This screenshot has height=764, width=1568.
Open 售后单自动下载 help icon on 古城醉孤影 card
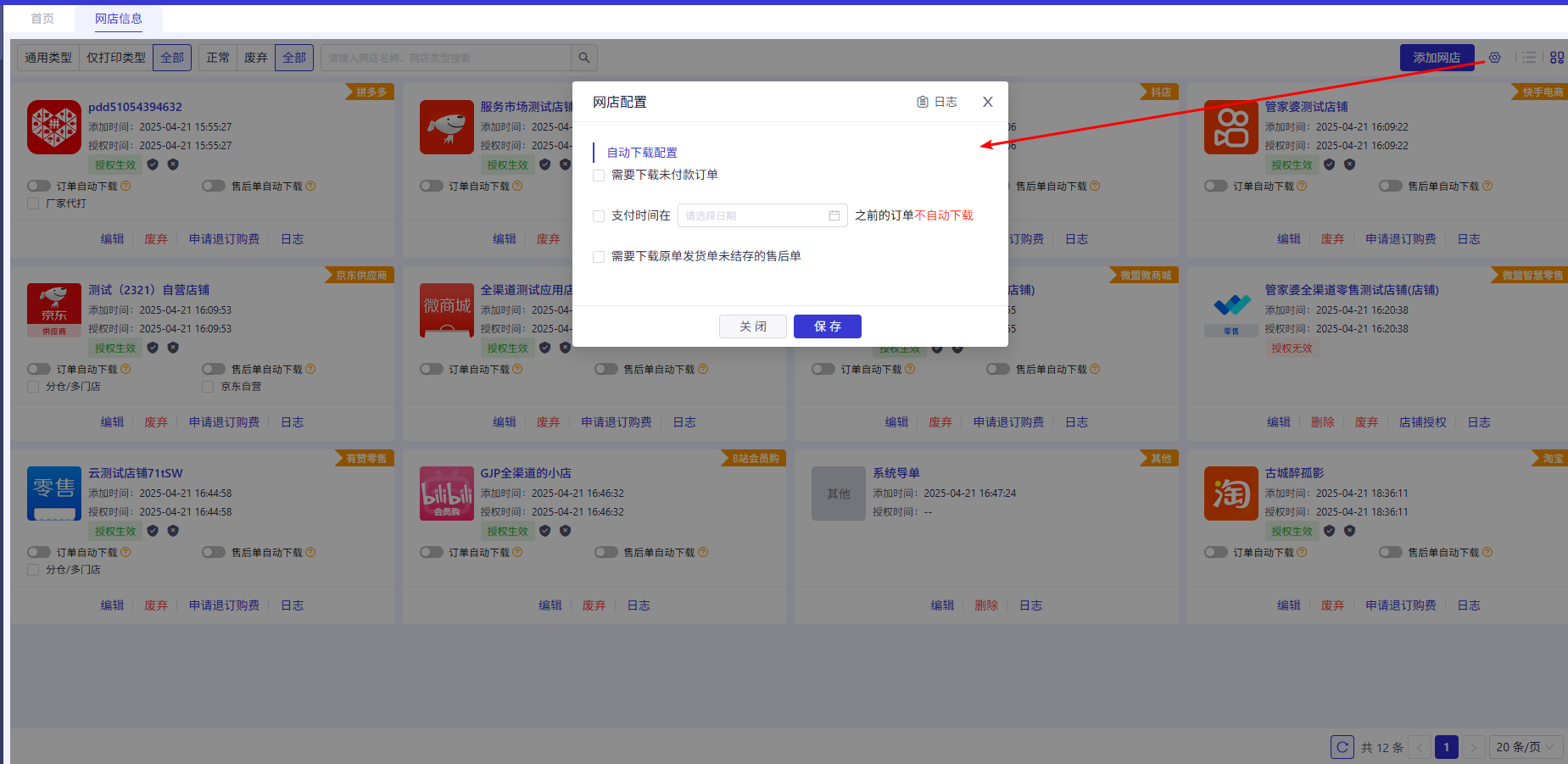(1487, 552)
